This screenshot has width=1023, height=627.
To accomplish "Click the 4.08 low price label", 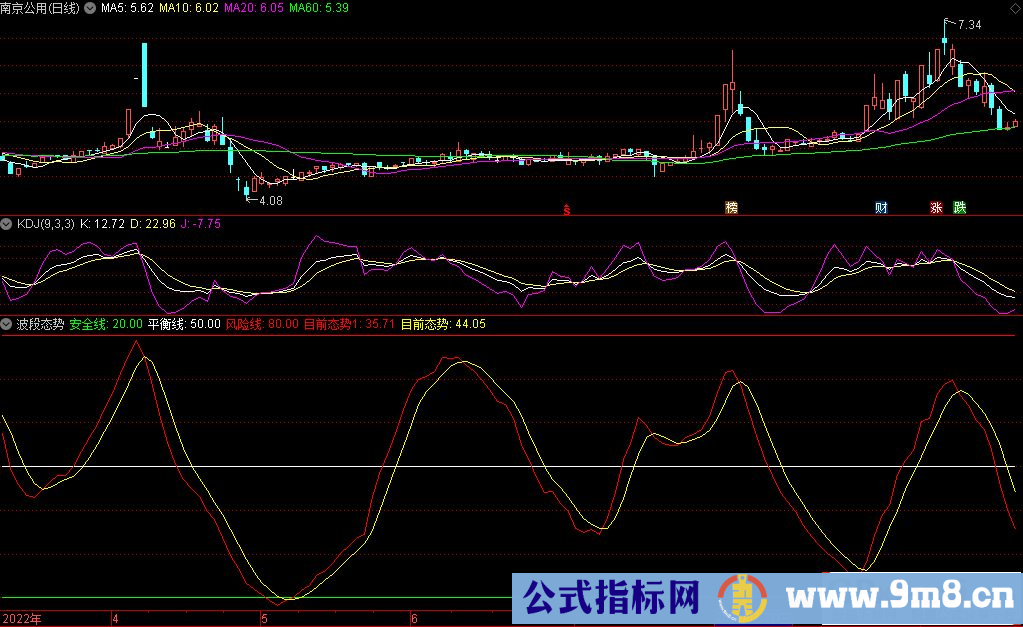I will pos(271,201).
